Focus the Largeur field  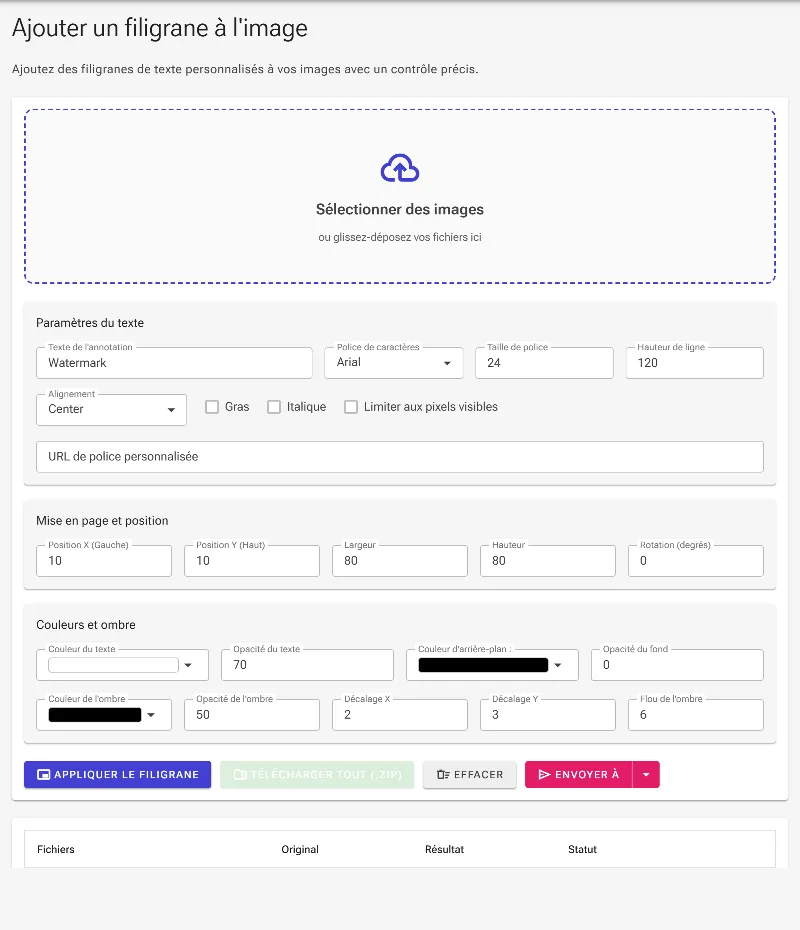point(400,561)
